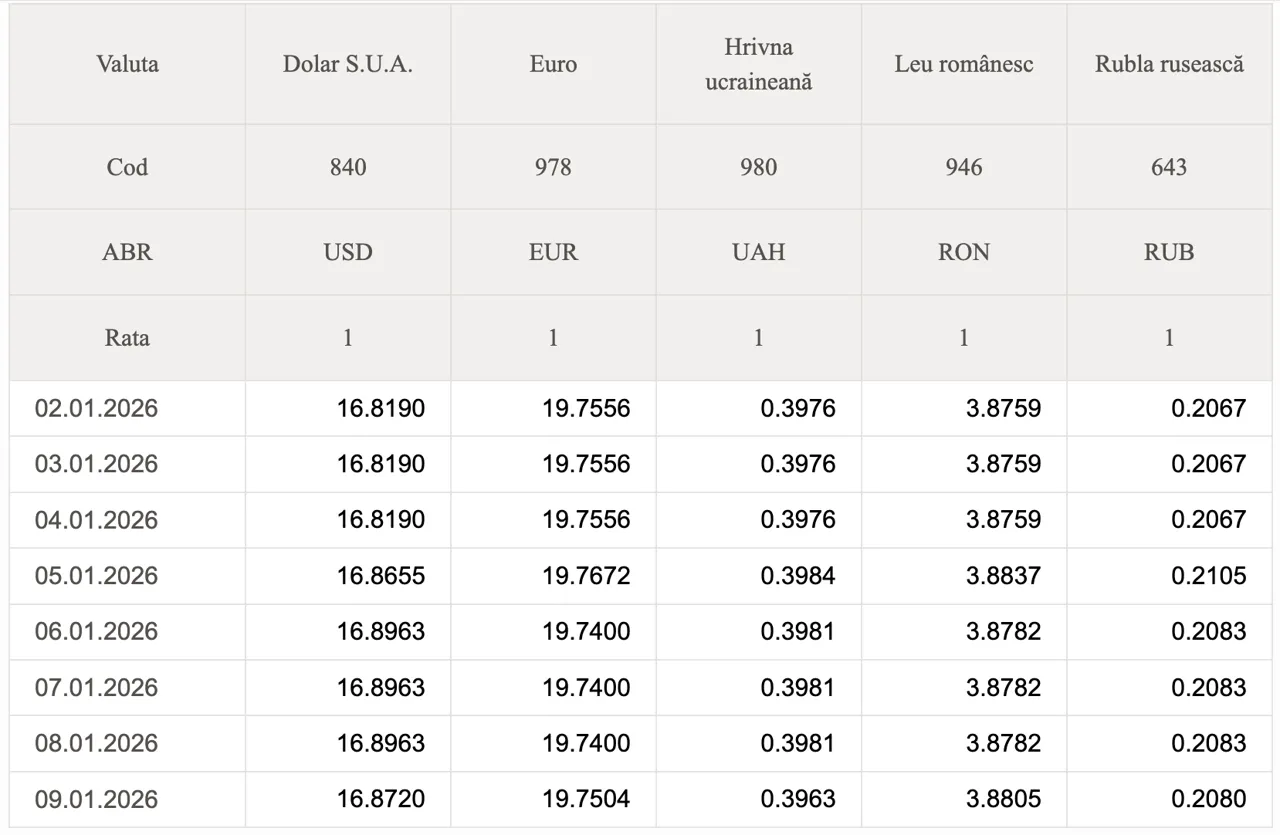Viewport: 1280px width, 835px height.
Task: Select the USD rate 16.8720
Action: click(x=381, y=799)
